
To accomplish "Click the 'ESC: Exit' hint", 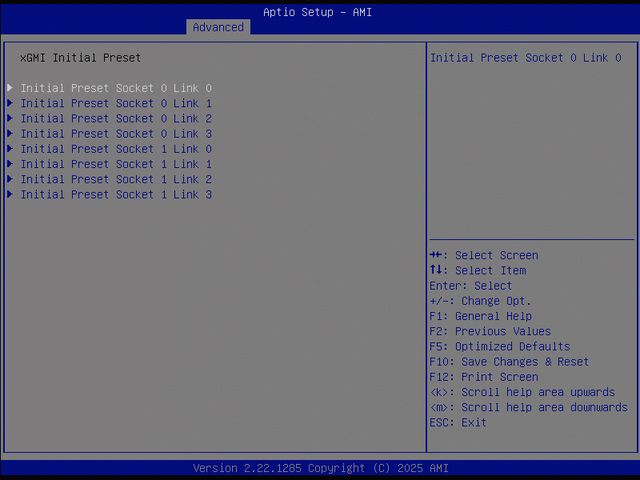I will 458,423.
